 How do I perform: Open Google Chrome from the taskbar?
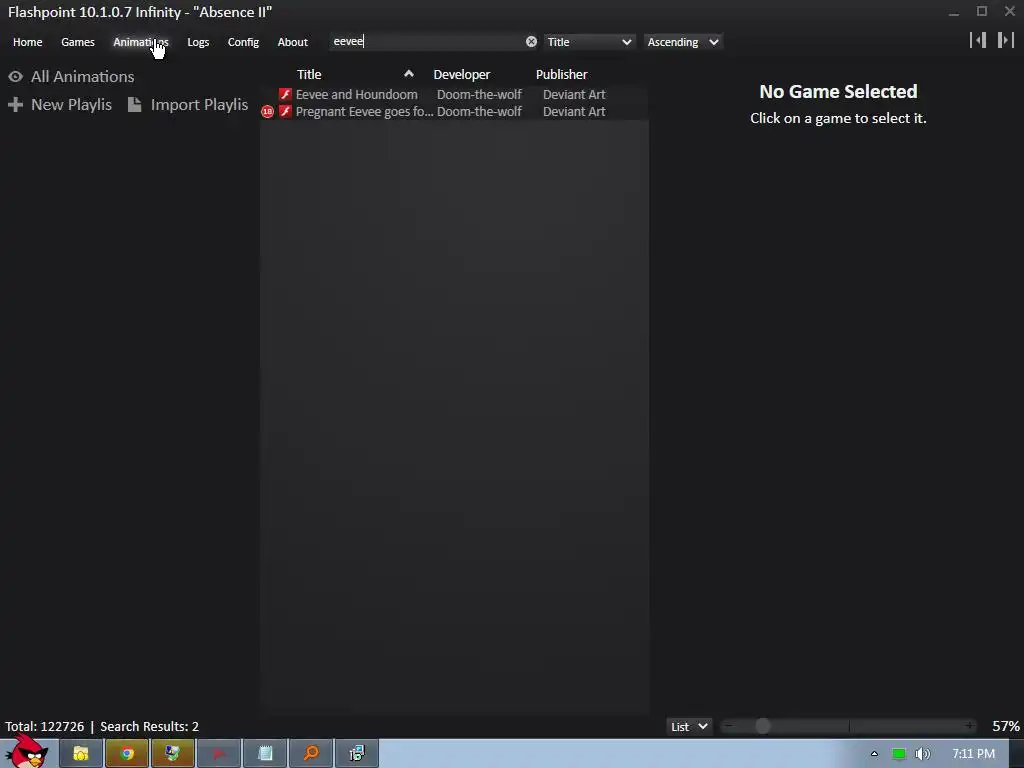(x=127, y=754)
